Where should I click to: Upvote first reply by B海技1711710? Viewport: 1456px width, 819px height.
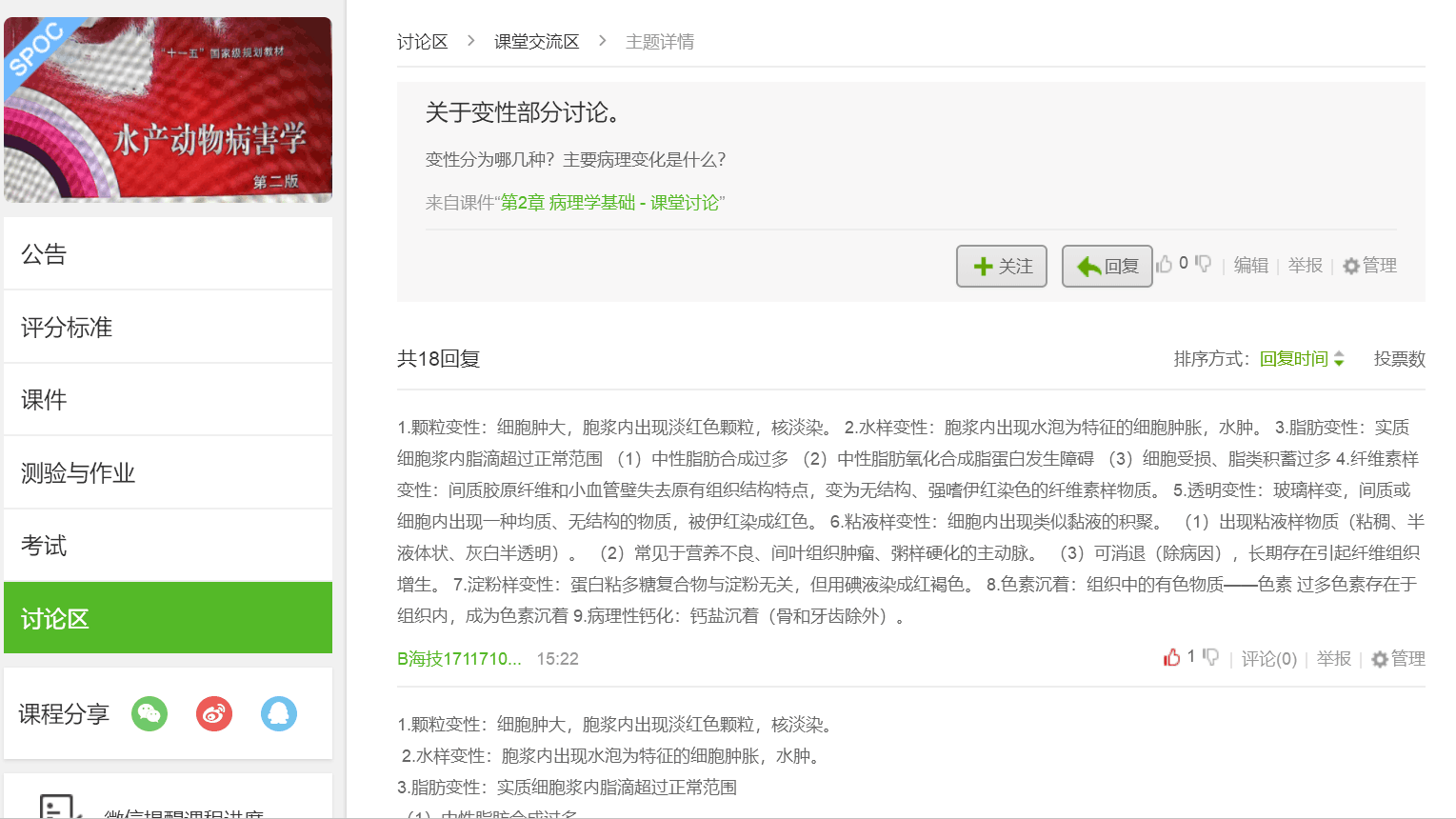(x=1172, y=657)
